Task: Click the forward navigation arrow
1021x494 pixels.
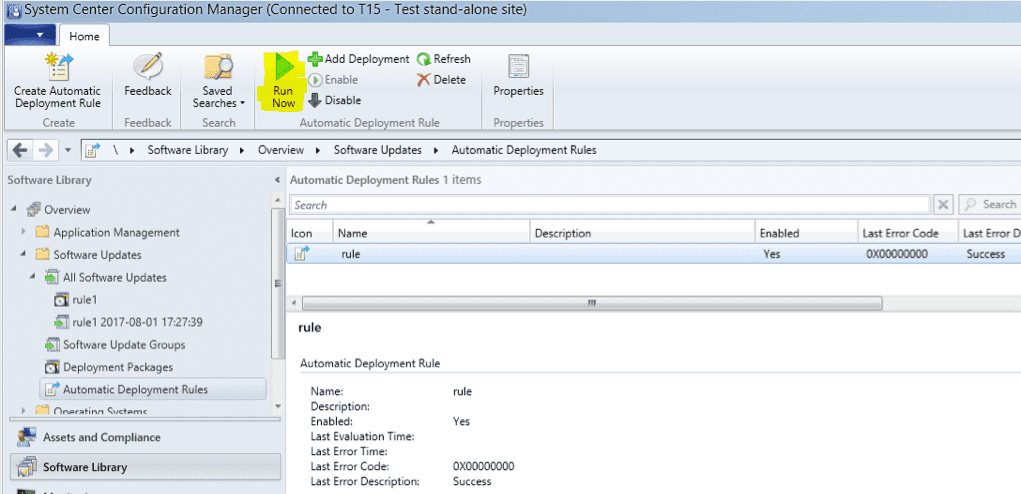Action: click(46, 150)
